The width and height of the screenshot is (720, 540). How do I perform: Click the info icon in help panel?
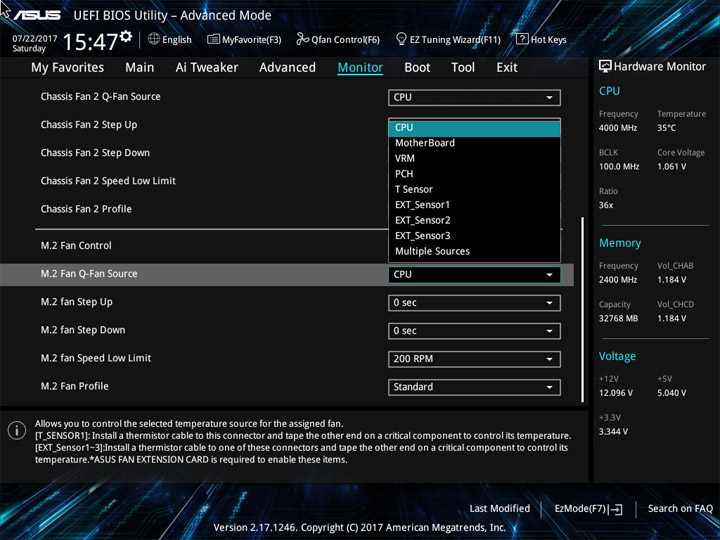[x=17, y=431]
